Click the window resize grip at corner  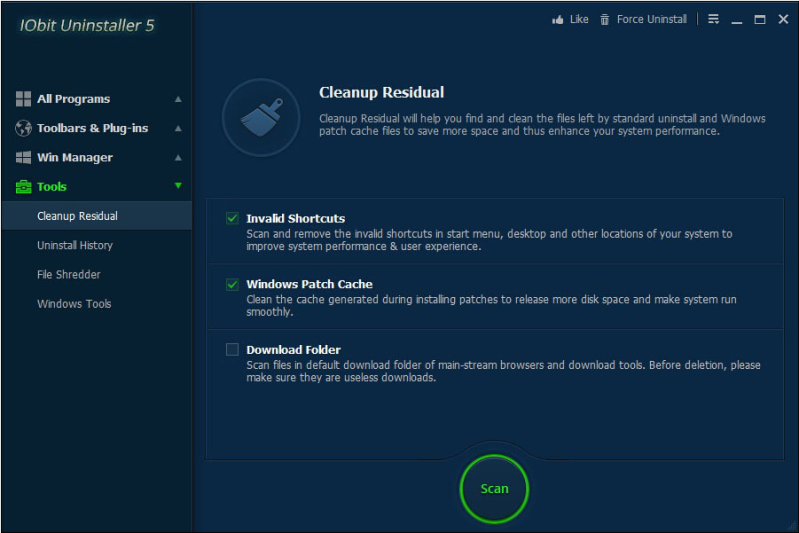coord(792,526)
